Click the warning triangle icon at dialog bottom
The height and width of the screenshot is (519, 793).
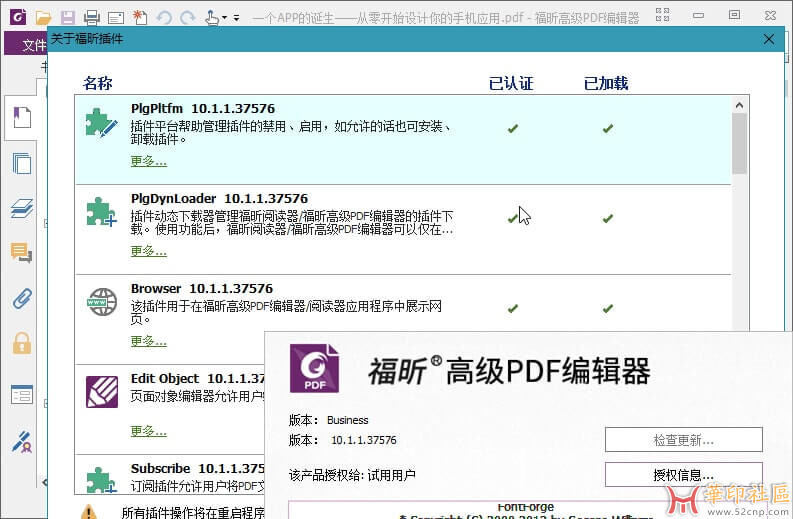pyautogui.click(x=89, y=511)
